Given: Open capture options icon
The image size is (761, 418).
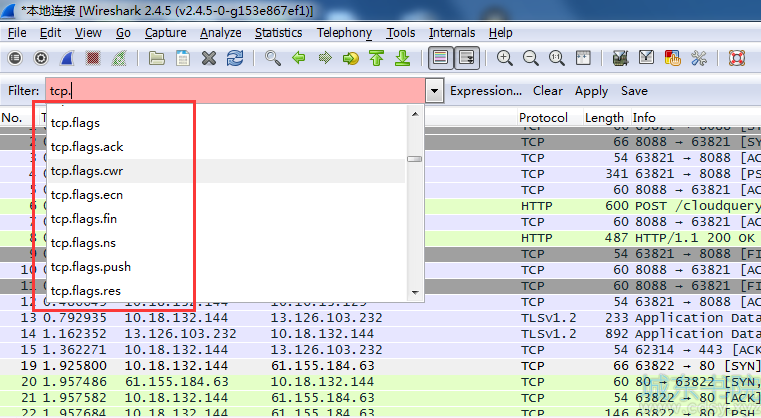Looking at the screenshot, I should 41,58.
